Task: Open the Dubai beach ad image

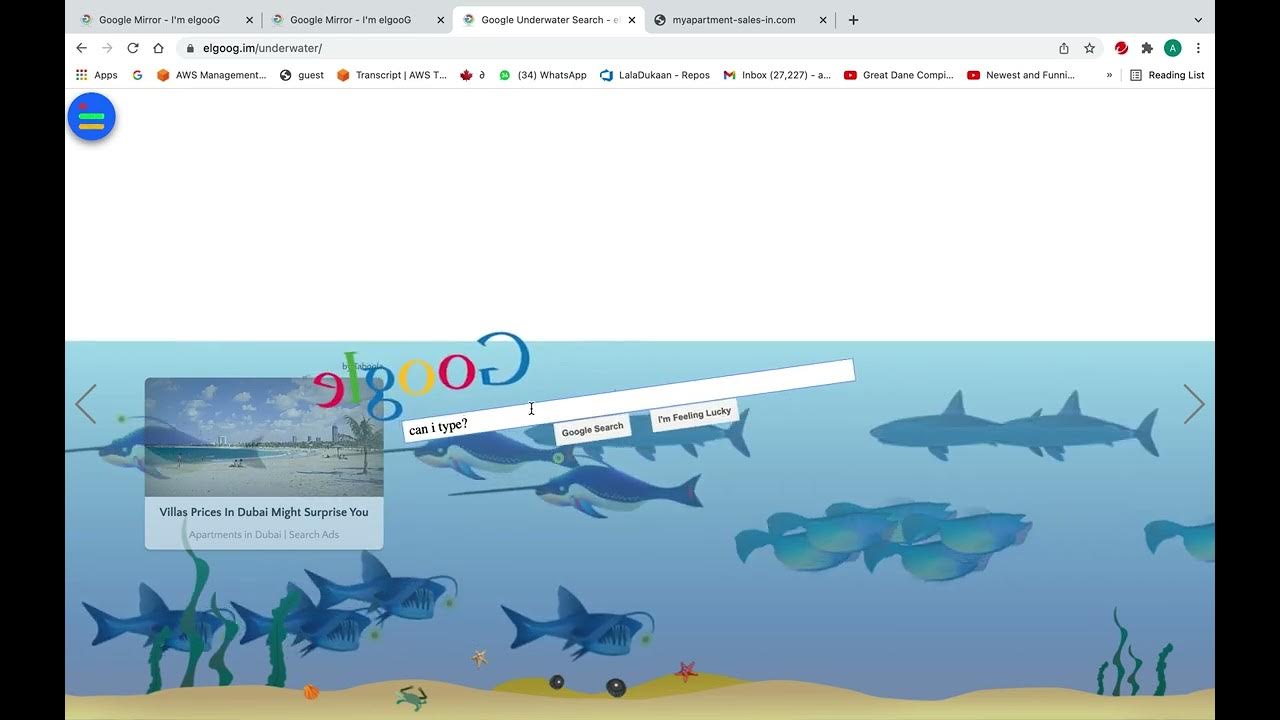Action: coord(264,437)
